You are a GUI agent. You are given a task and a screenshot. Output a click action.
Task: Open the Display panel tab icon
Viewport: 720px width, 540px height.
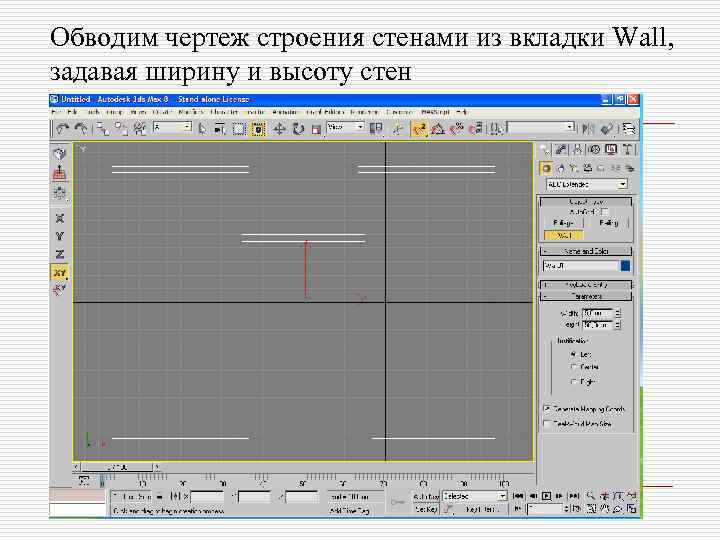pyautogui.click(x=611, y=150)
